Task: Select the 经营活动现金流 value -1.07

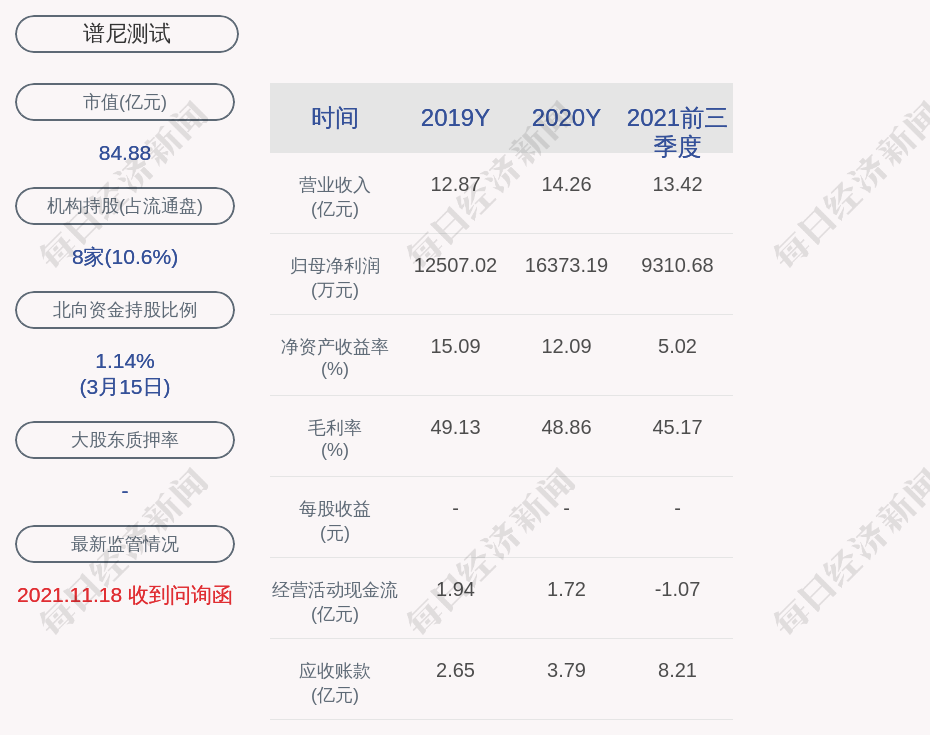Action: click(677, 589)
